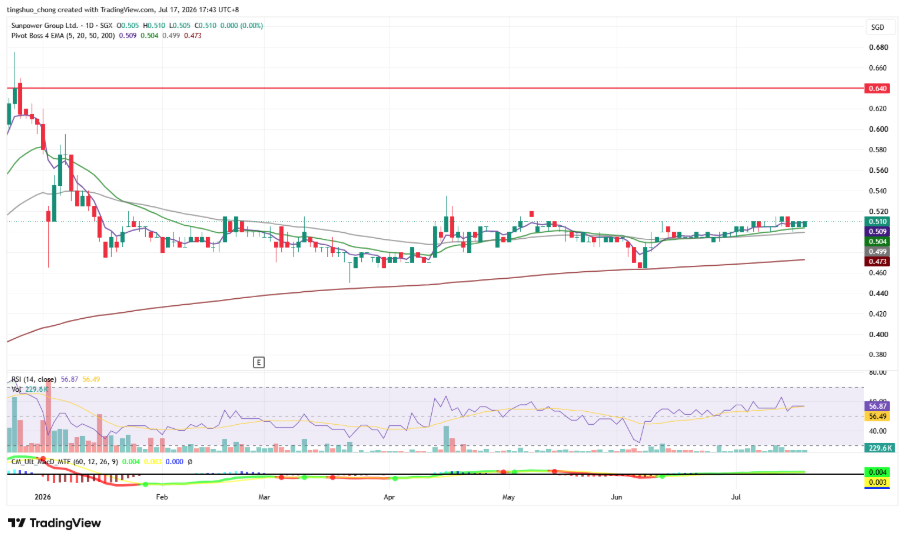The image size is (907, 541).
Task: Click the 0.380 price axis value
Action: pos(878,355)
